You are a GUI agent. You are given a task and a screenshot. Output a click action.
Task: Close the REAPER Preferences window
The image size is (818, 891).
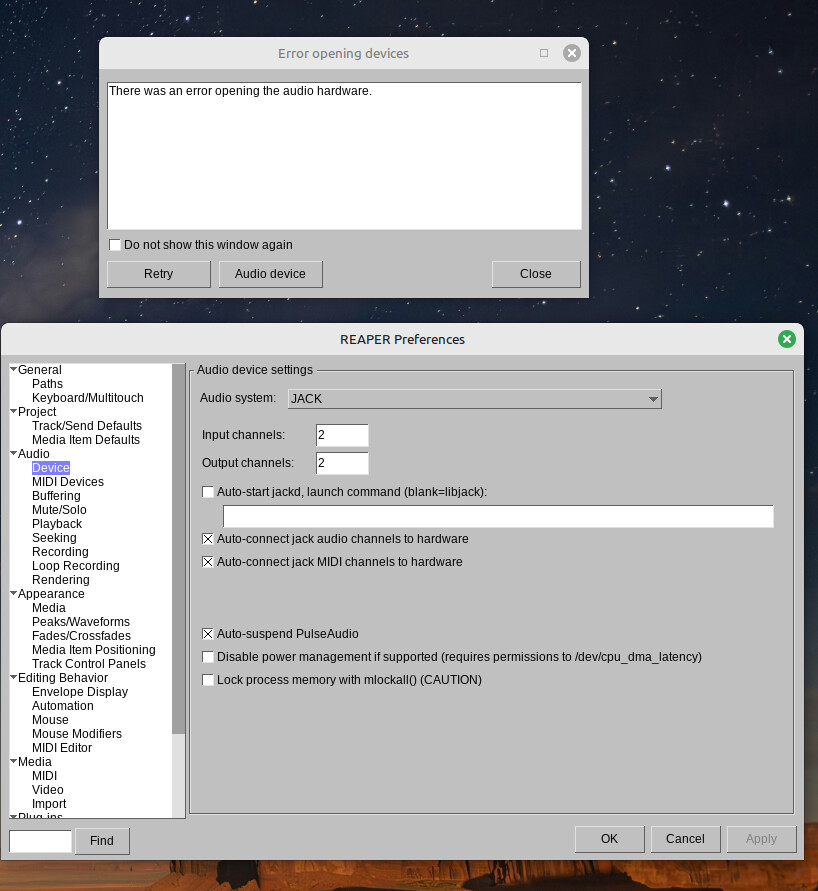coord(786,339)
